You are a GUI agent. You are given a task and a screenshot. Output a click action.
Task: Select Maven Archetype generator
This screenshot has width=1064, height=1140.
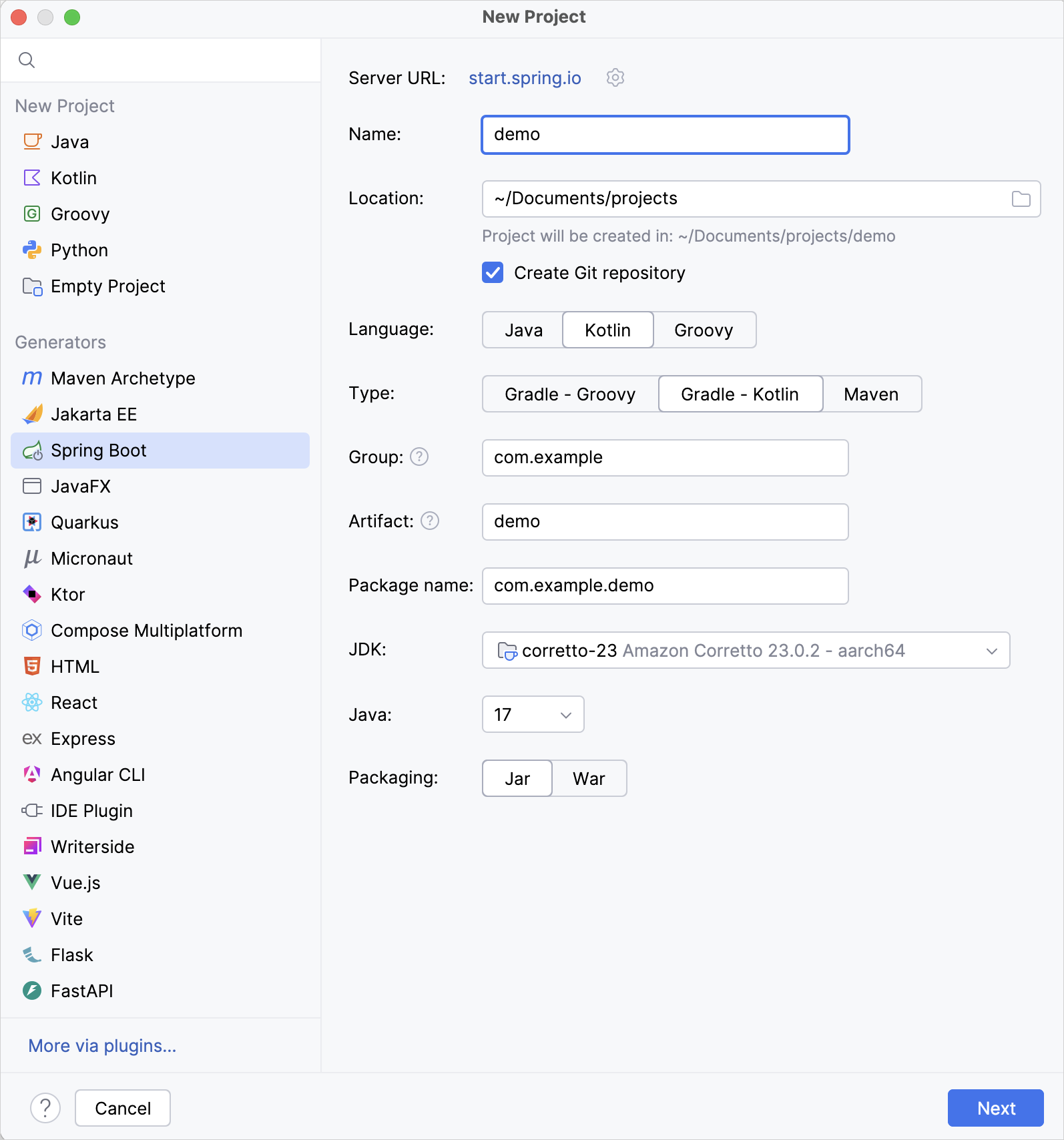[x=123, y=378]
